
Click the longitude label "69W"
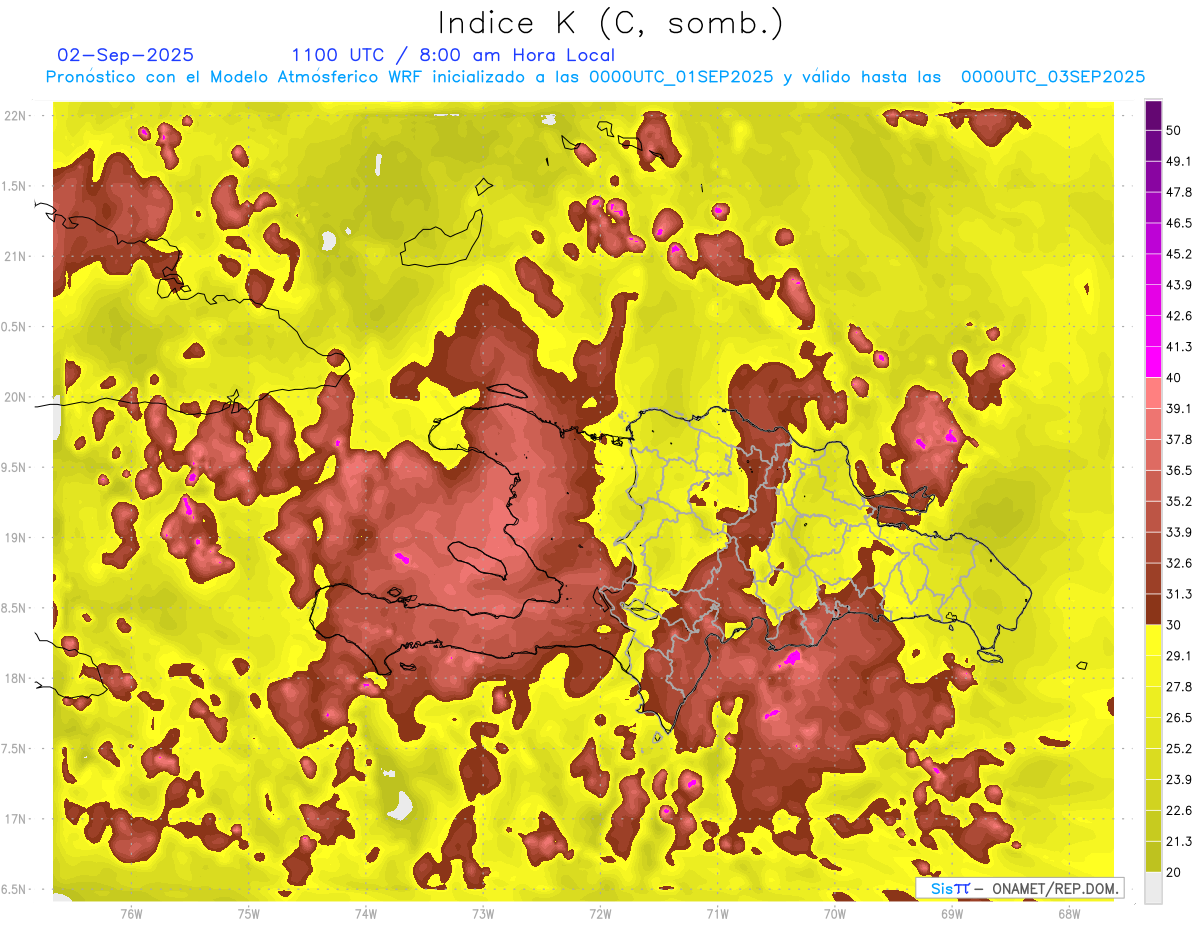tap(951, 913)
